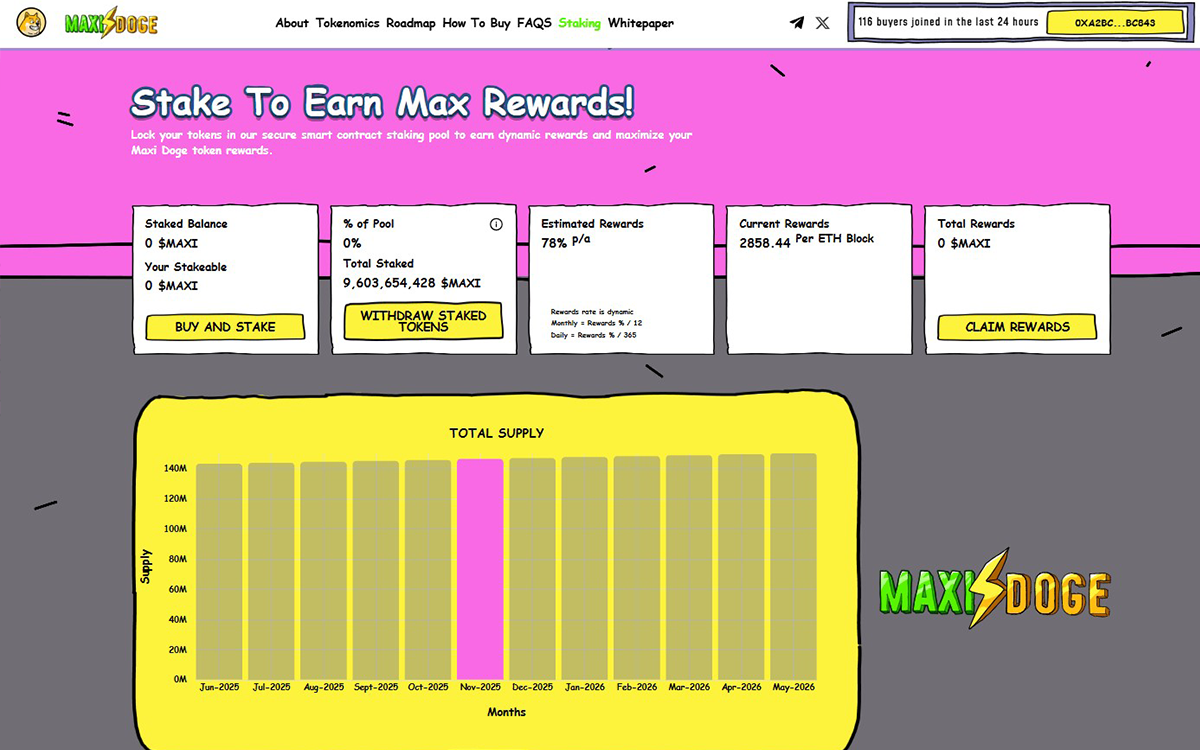
Task: Open the Whitepaper link
Action: click(640, 23)
